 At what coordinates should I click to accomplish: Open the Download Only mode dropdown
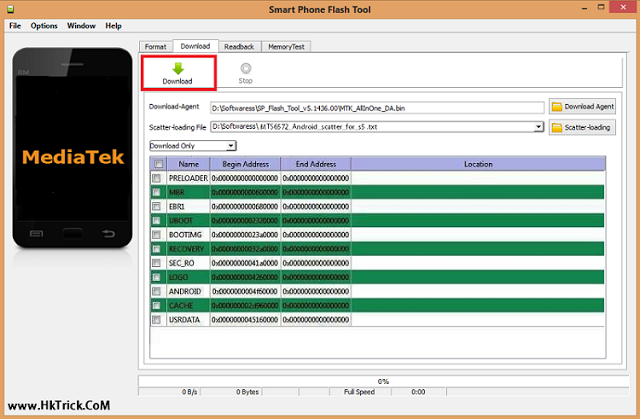193,146
